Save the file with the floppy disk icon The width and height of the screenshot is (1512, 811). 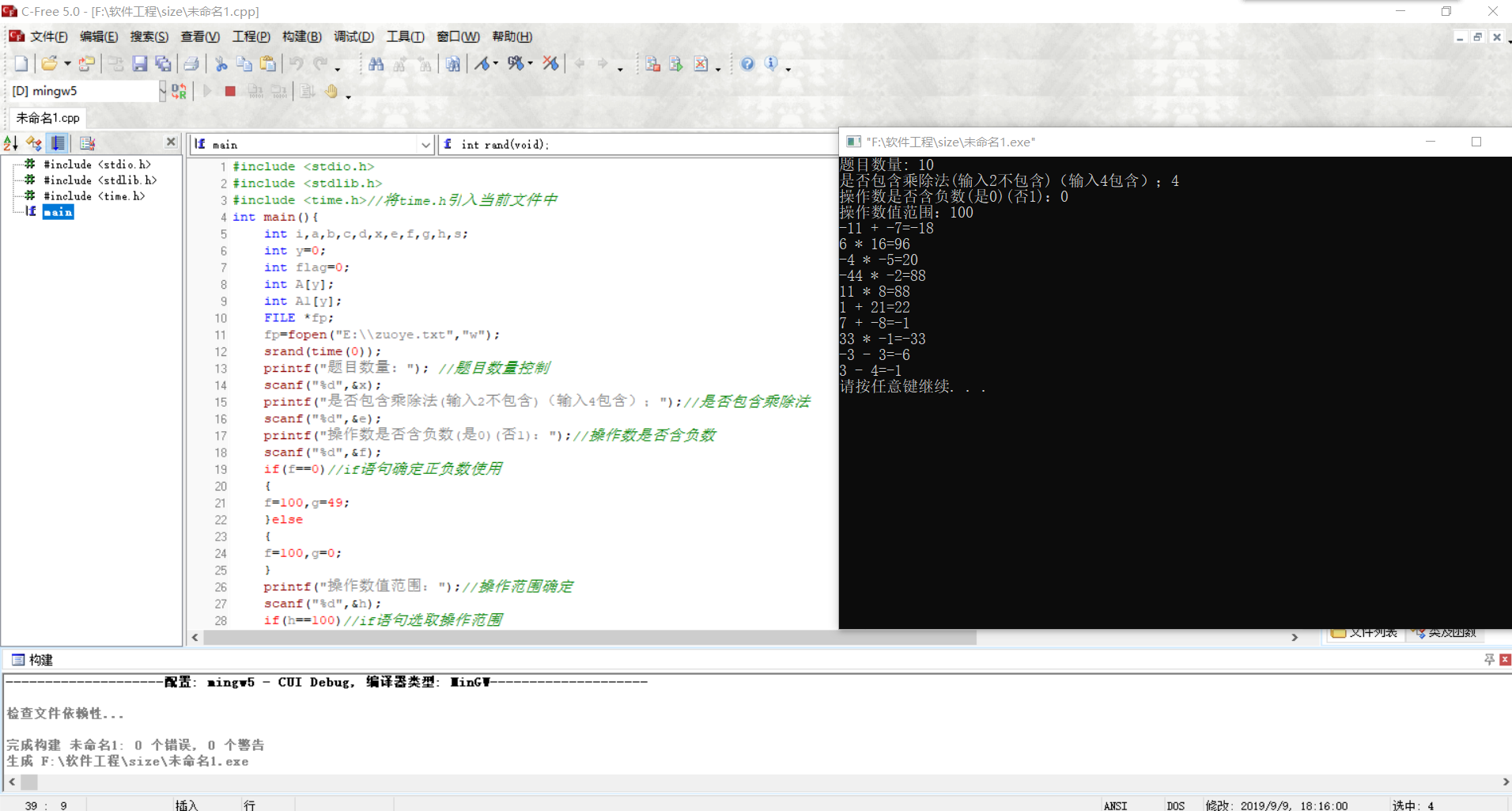point(140,64)
